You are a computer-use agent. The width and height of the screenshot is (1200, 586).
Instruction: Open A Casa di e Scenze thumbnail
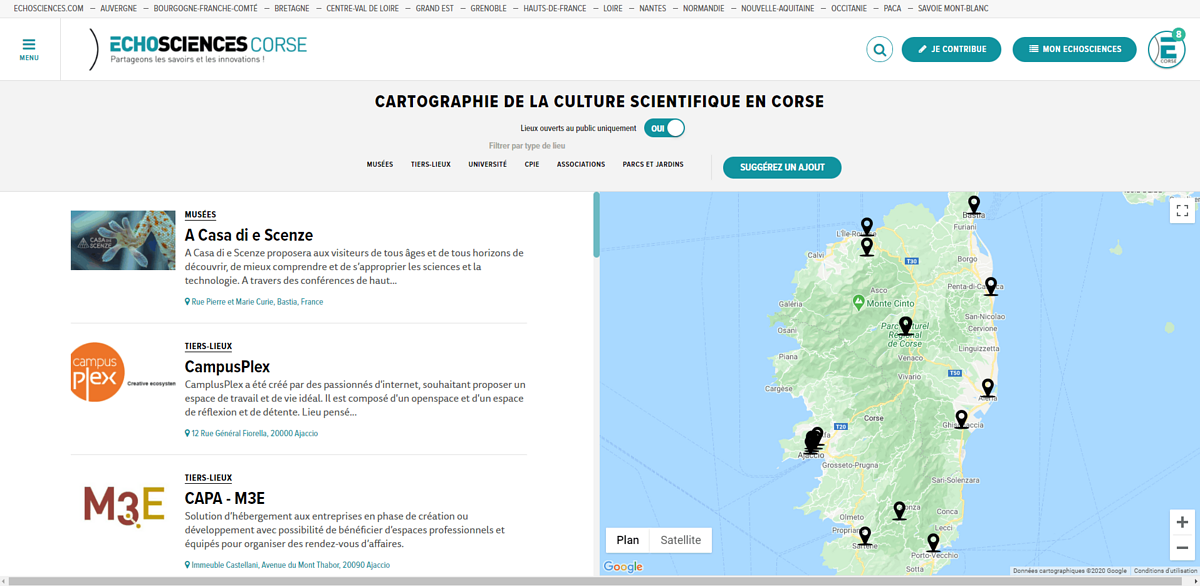click(x=123, y=240)
